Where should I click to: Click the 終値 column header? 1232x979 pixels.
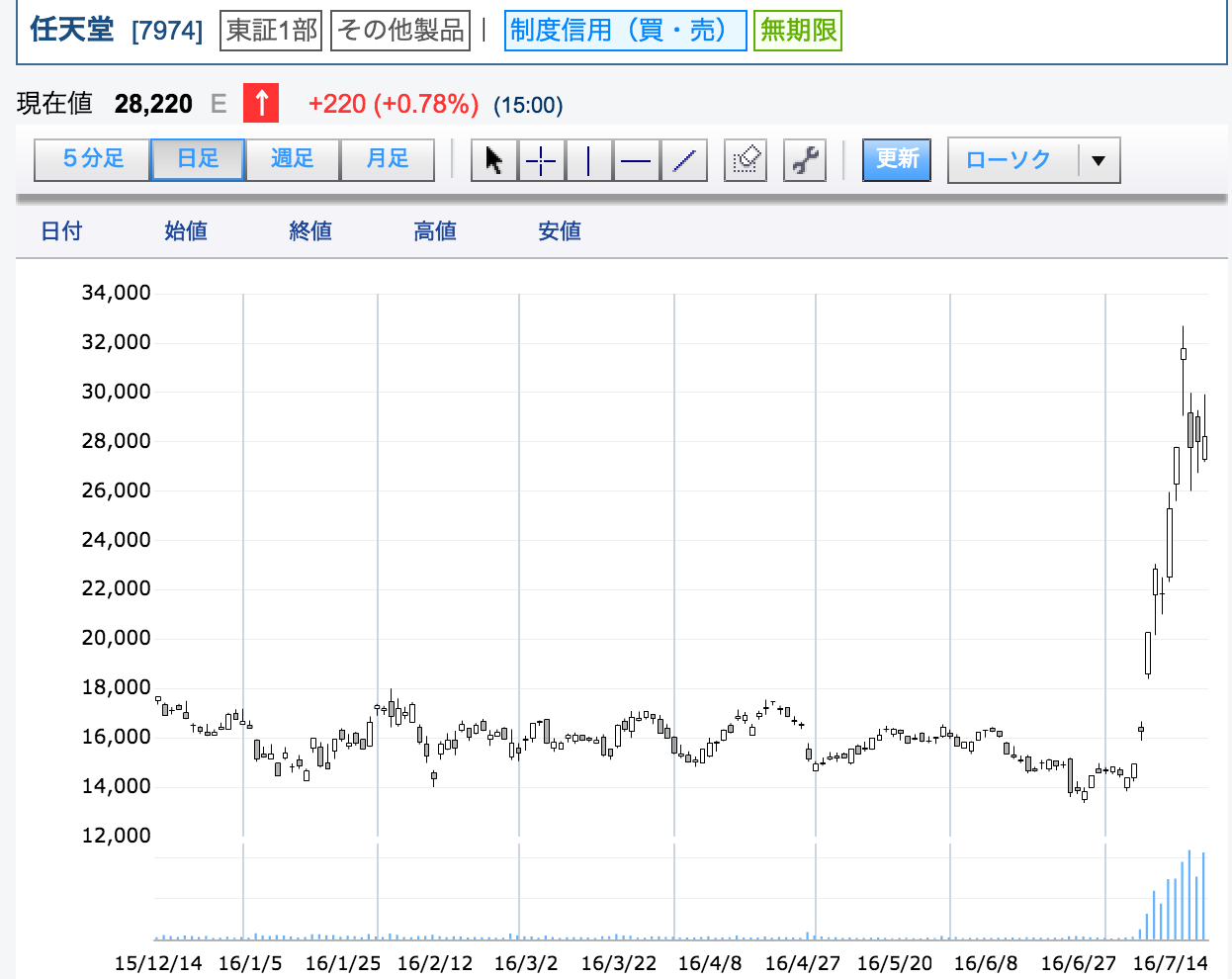coord(310,231)
